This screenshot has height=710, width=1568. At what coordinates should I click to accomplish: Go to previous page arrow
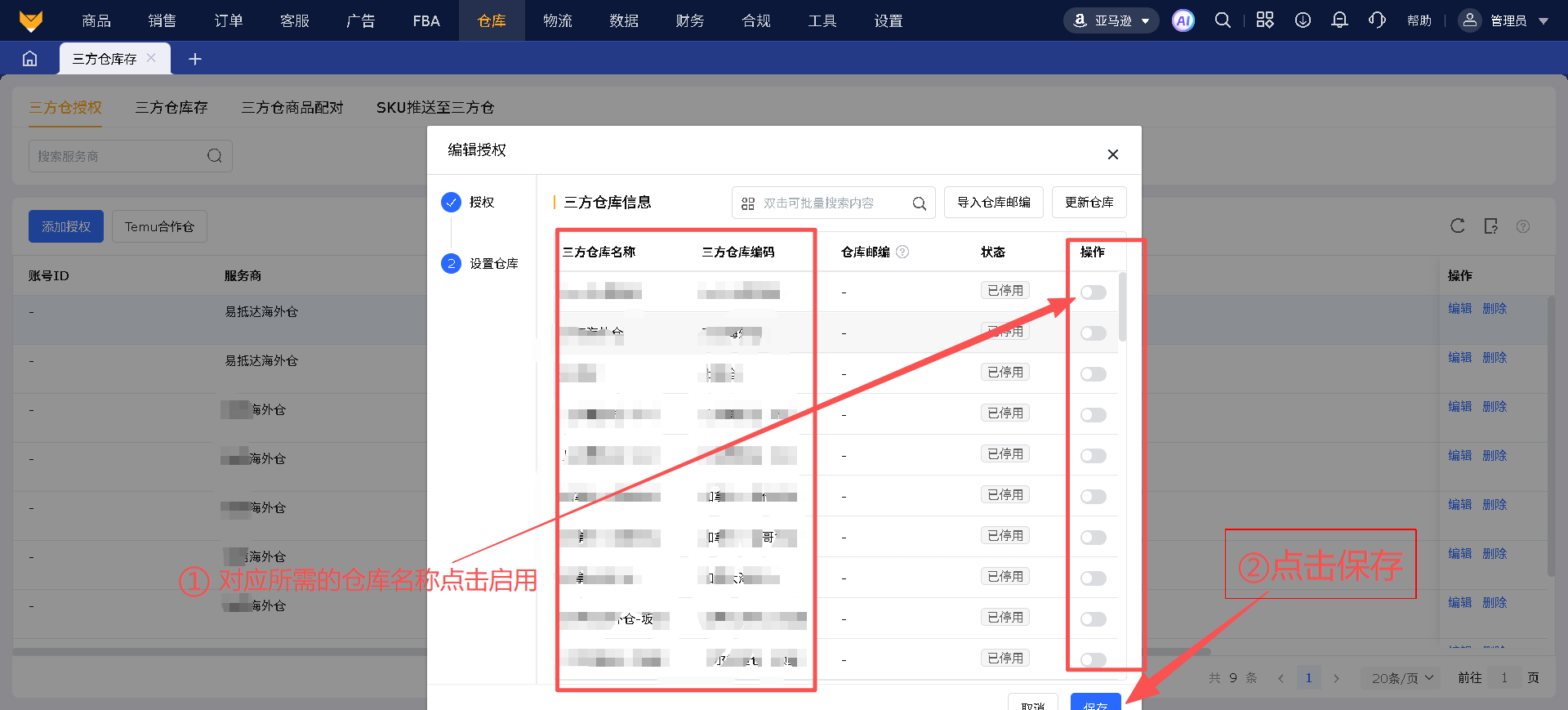click(1281, 678)
